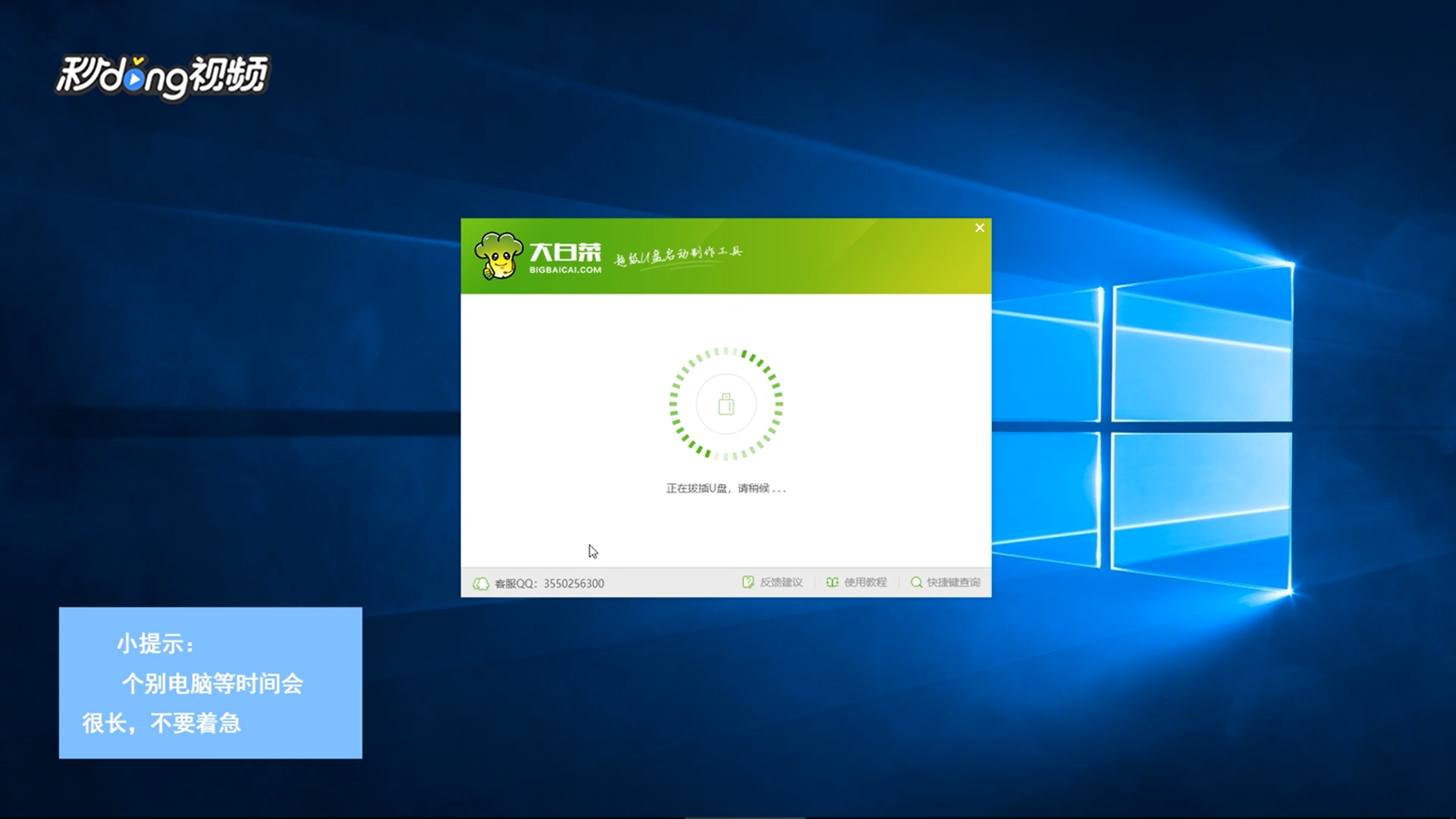Viewport: 1456px width, 819px height.
Task: Click the green QQ customer service icon
Action: pos(481,583)
